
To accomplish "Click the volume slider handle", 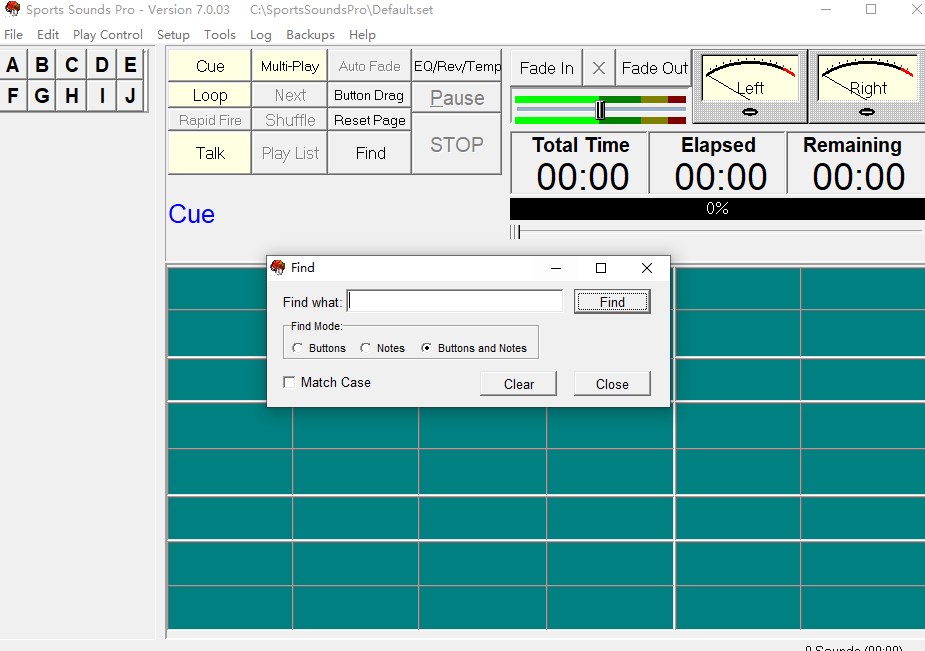I will [x=600, y=109].
